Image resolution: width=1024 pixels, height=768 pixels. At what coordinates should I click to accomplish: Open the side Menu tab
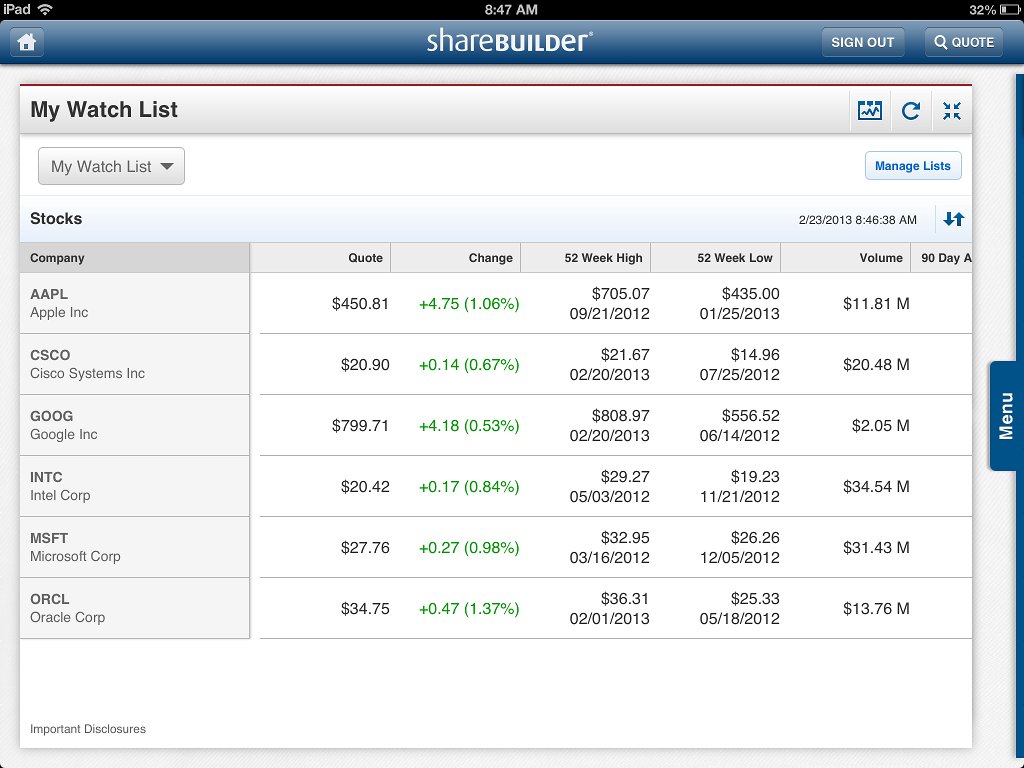(1005, 415)
